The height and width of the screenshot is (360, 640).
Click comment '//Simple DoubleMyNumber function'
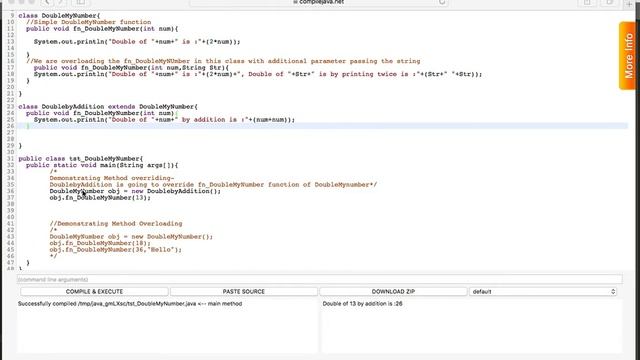89,22
